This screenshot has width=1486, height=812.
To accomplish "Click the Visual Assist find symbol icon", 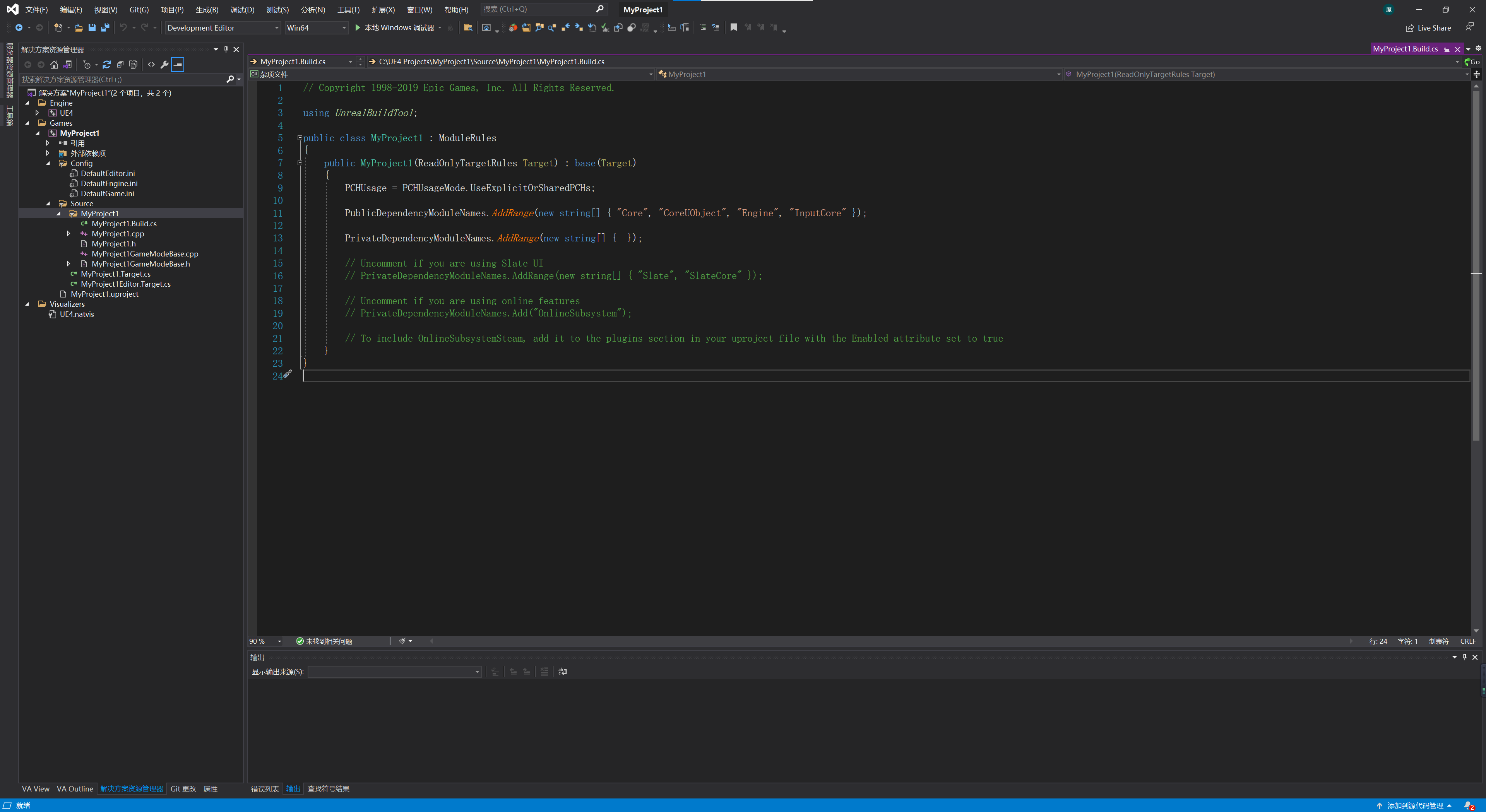I will (x=552, y=28).
